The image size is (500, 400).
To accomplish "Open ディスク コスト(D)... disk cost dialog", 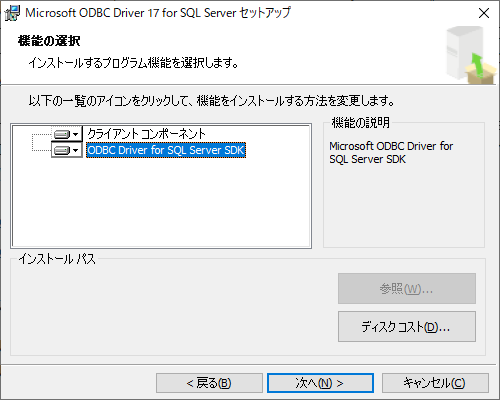I will pos(407,327).
